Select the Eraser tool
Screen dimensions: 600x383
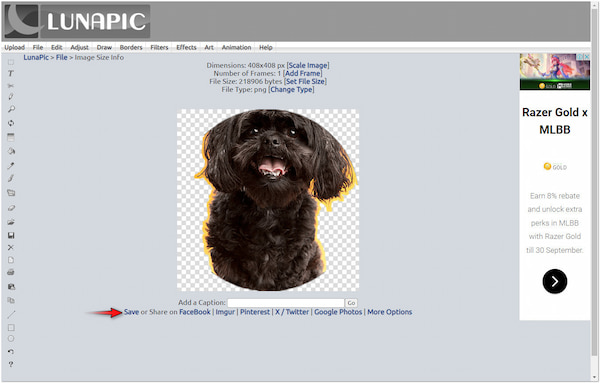point(11,208)
